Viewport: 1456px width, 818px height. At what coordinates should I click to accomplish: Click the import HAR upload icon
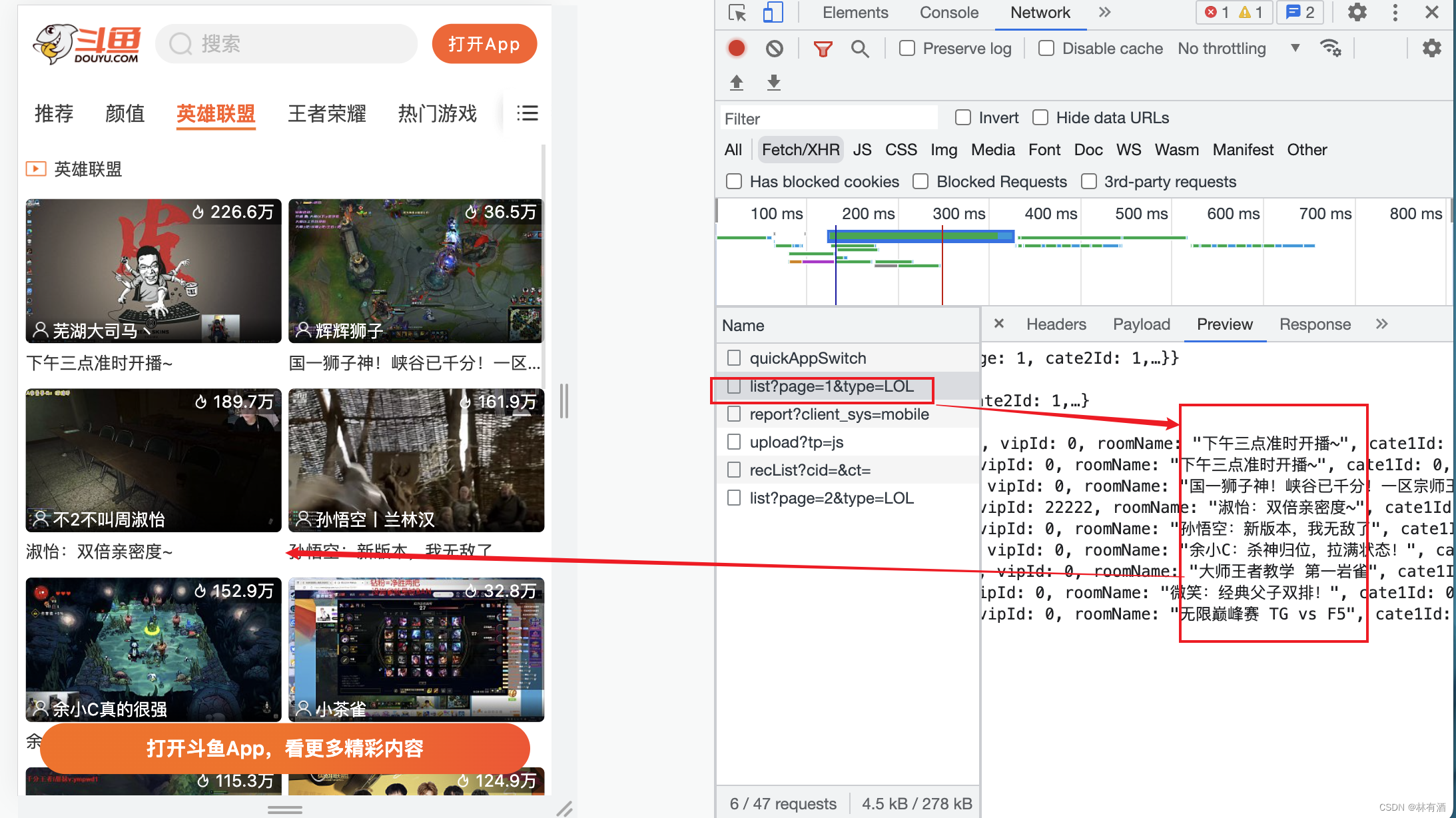[x=736, y=83]
